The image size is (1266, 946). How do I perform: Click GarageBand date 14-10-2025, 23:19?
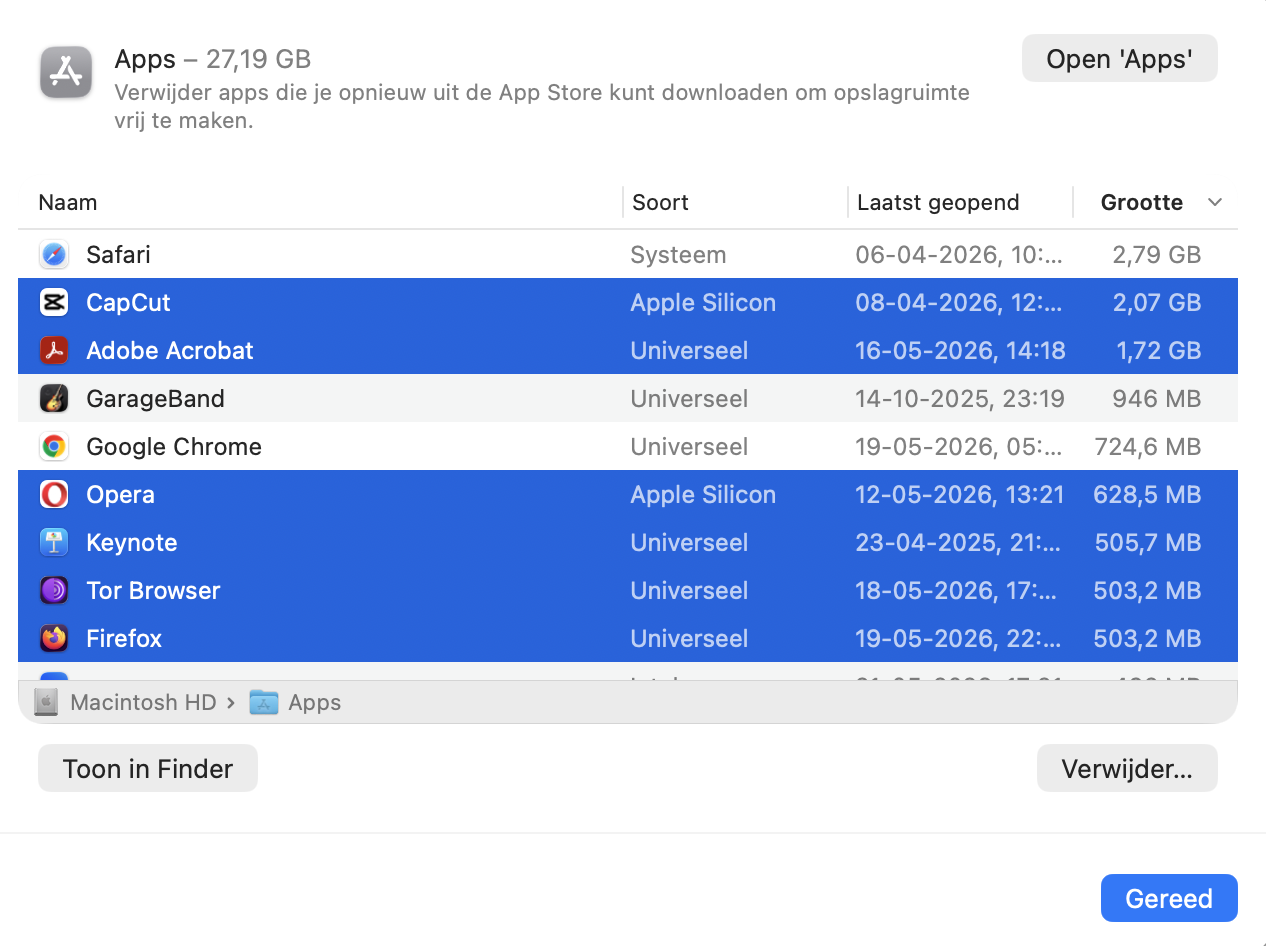pos(960,398)
